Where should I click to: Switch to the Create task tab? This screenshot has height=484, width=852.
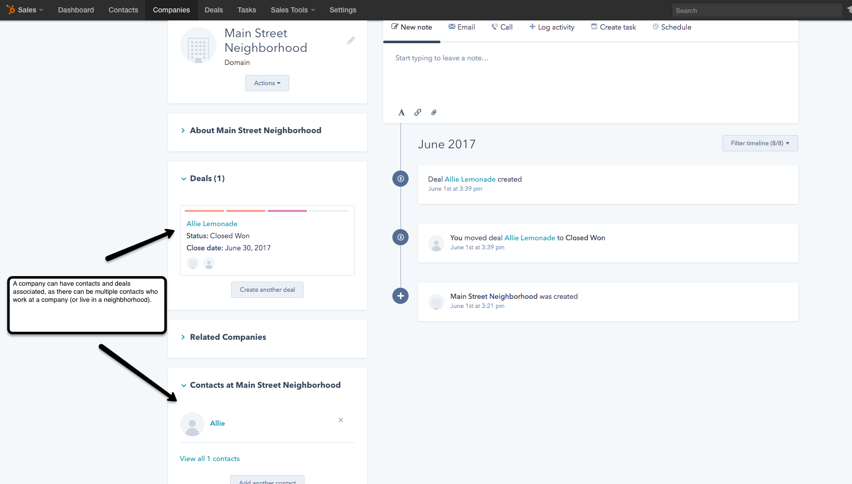[x=613, y=27]
